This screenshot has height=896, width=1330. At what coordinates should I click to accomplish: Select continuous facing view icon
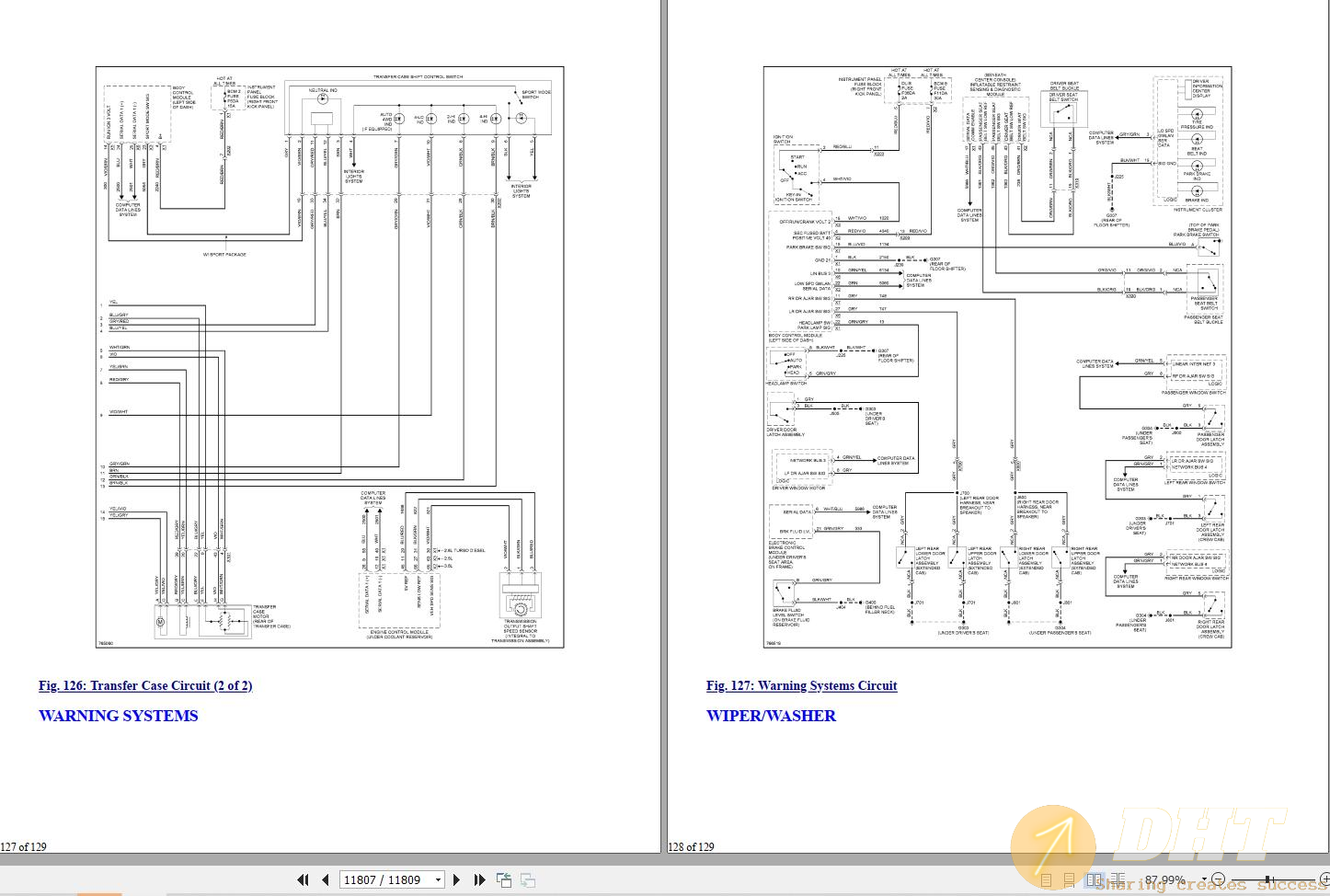point(1118,879)
